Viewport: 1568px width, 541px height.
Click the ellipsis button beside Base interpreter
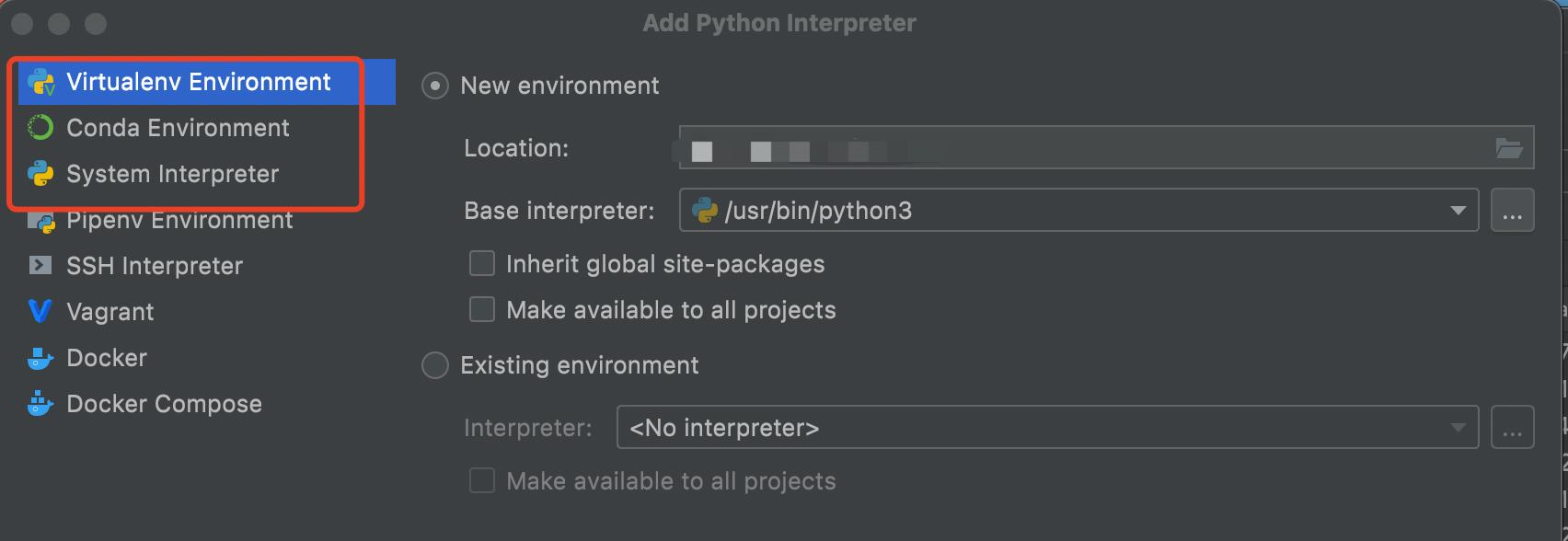click(x=1512, y=211)
